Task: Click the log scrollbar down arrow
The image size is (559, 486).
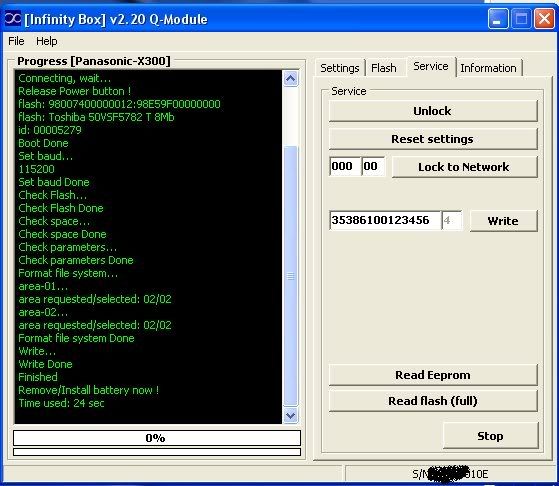Action: pyautogui.click(x=291, y=415)
